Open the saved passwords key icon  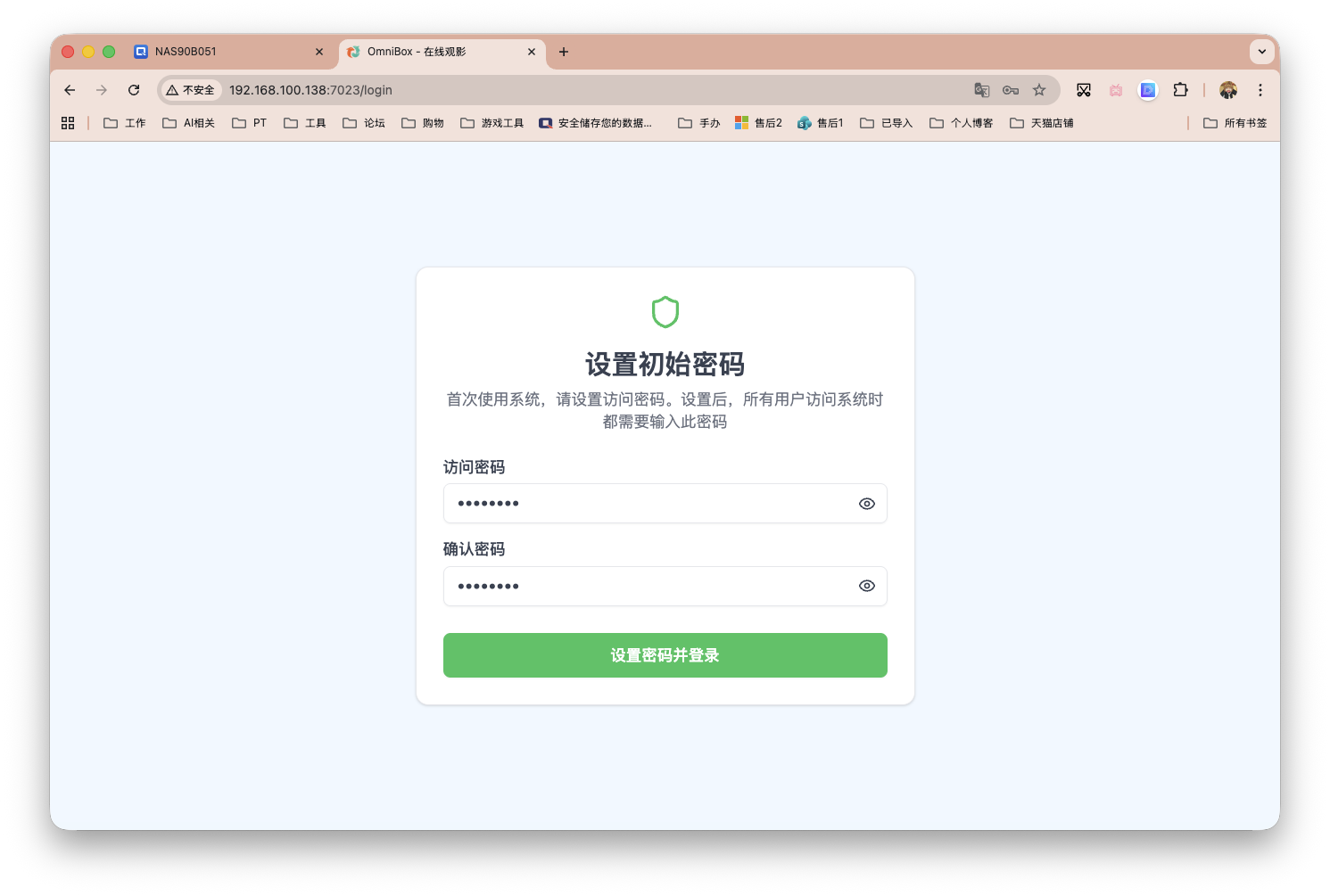tap(1011, 90)
